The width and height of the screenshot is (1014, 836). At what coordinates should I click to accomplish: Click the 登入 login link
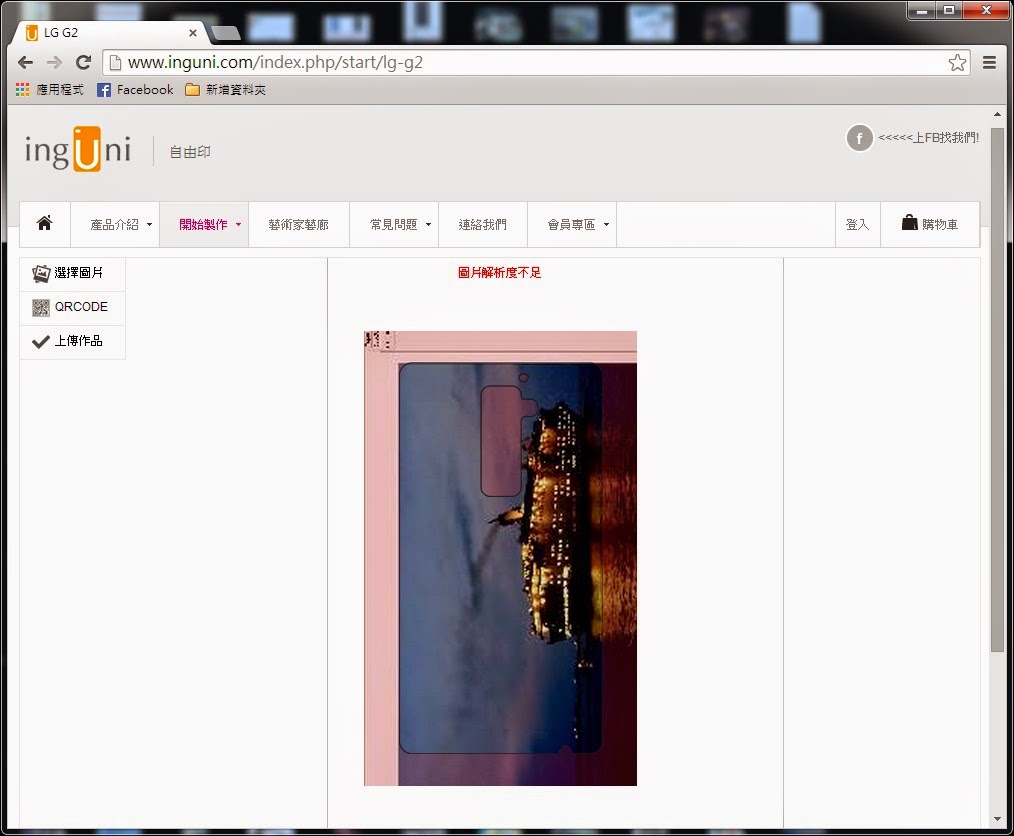(857, 224)
